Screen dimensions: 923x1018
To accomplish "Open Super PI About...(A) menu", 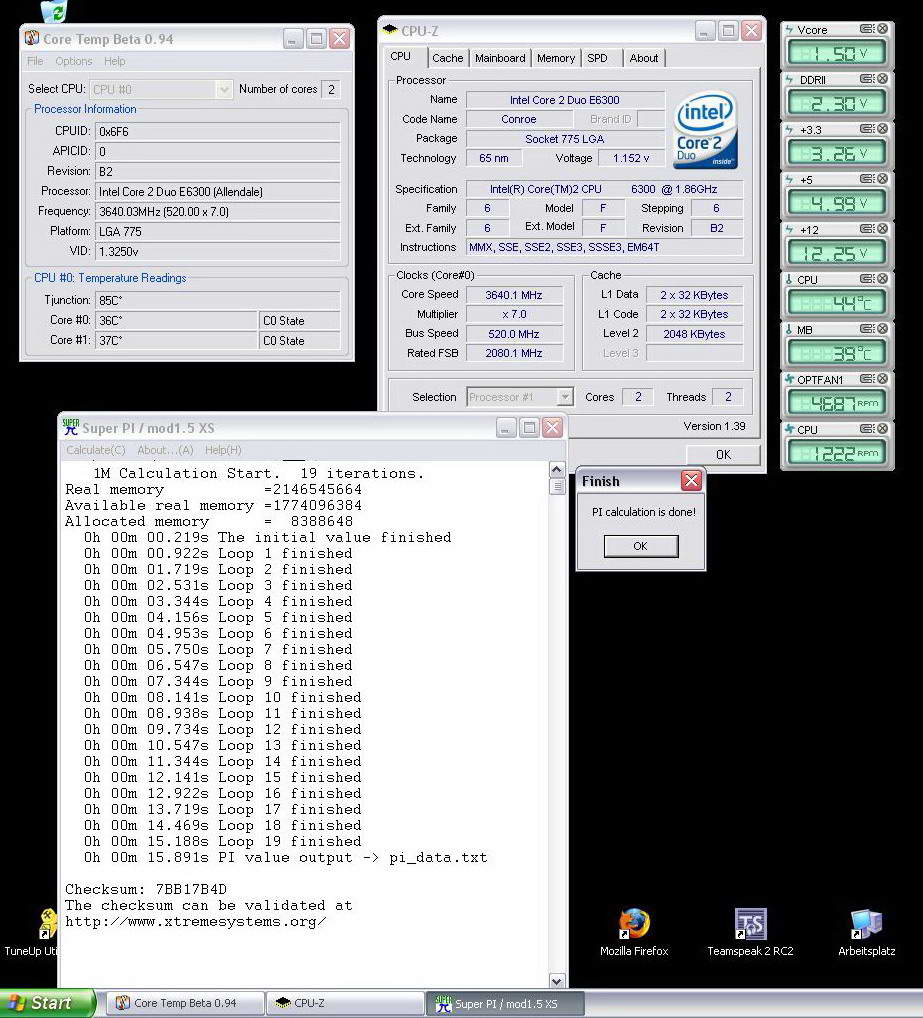I will (x=165, y=449).
